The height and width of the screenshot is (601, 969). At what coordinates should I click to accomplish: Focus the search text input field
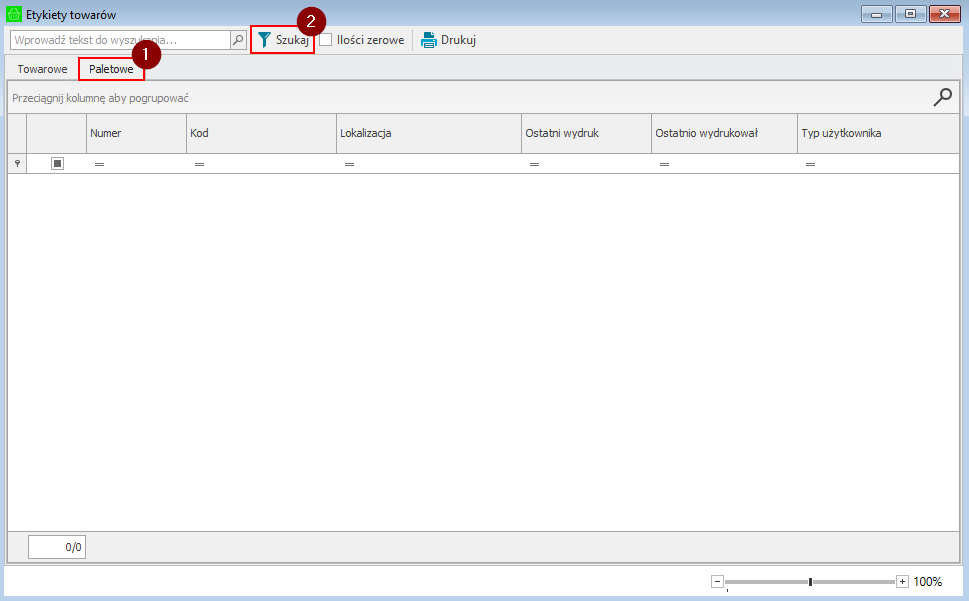point(120,40)
